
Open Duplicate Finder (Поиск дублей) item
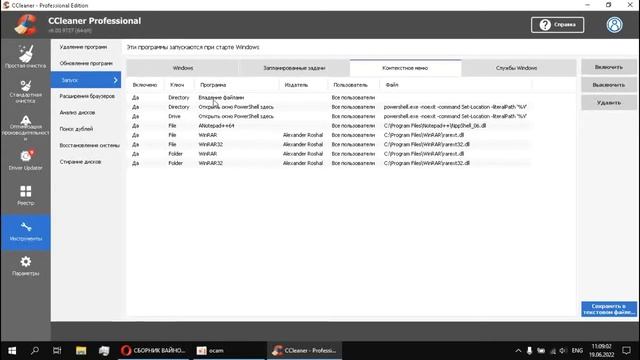coord(86,129)
